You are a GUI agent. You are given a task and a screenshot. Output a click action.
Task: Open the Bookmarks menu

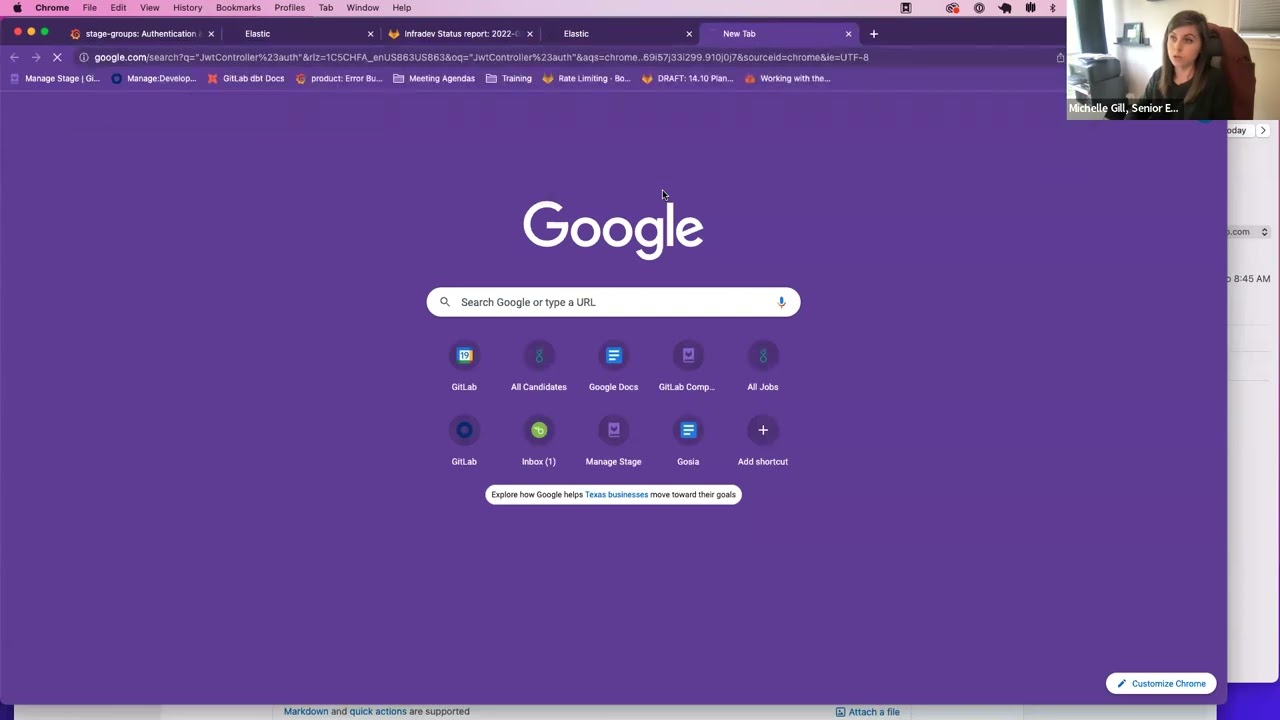click(238, 8)
